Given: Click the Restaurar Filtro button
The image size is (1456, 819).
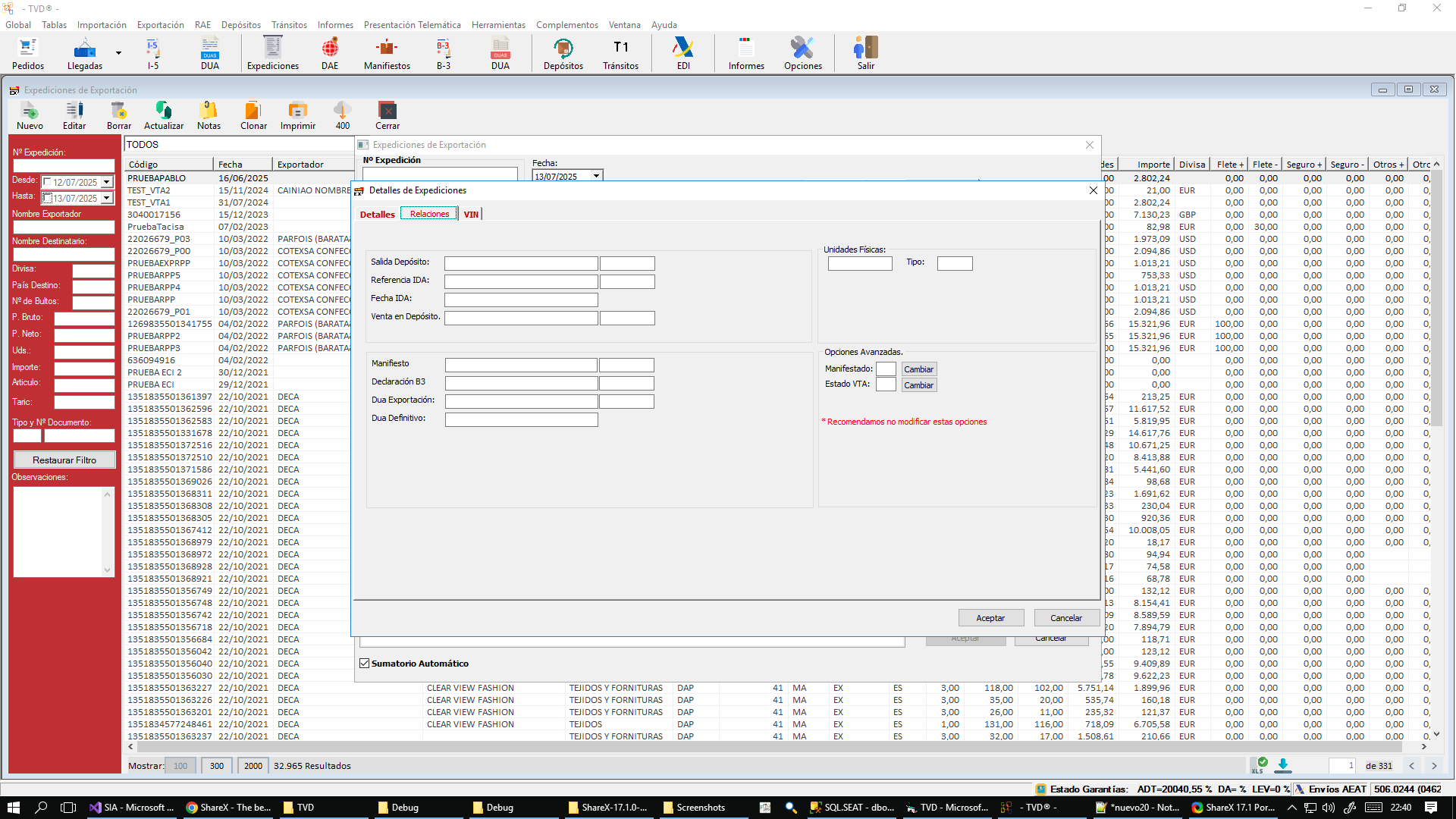Looking at the screenshot, I should (x=64, y=460).
